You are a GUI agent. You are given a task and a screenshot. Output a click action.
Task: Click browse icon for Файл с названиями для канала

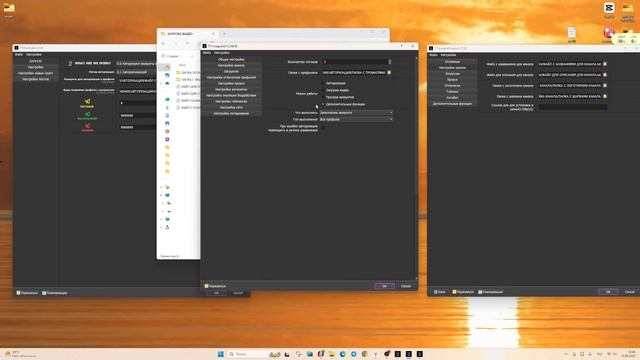(x=605, y=64)
